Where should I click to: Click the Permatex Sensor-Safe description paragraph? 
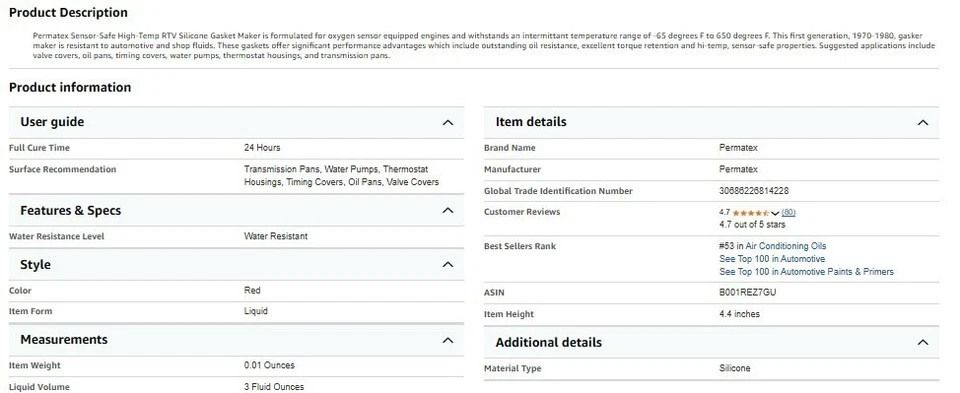click(484, 45)
